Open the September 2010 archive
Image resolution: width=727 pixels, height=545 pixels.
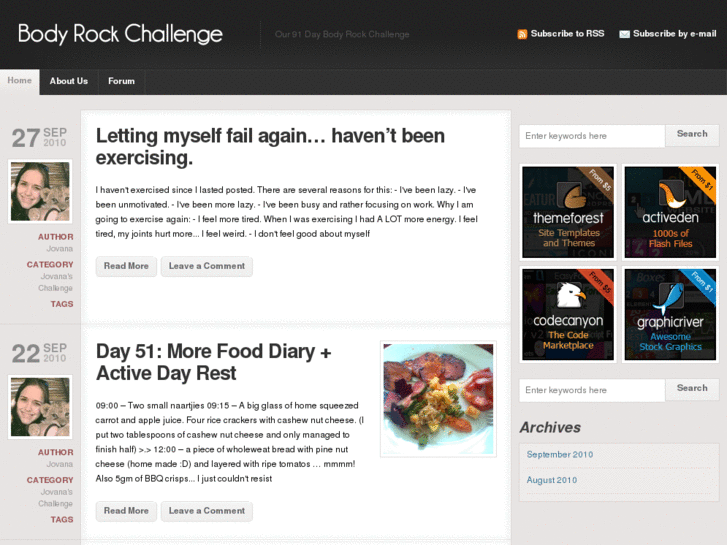(x=560, y=455)
